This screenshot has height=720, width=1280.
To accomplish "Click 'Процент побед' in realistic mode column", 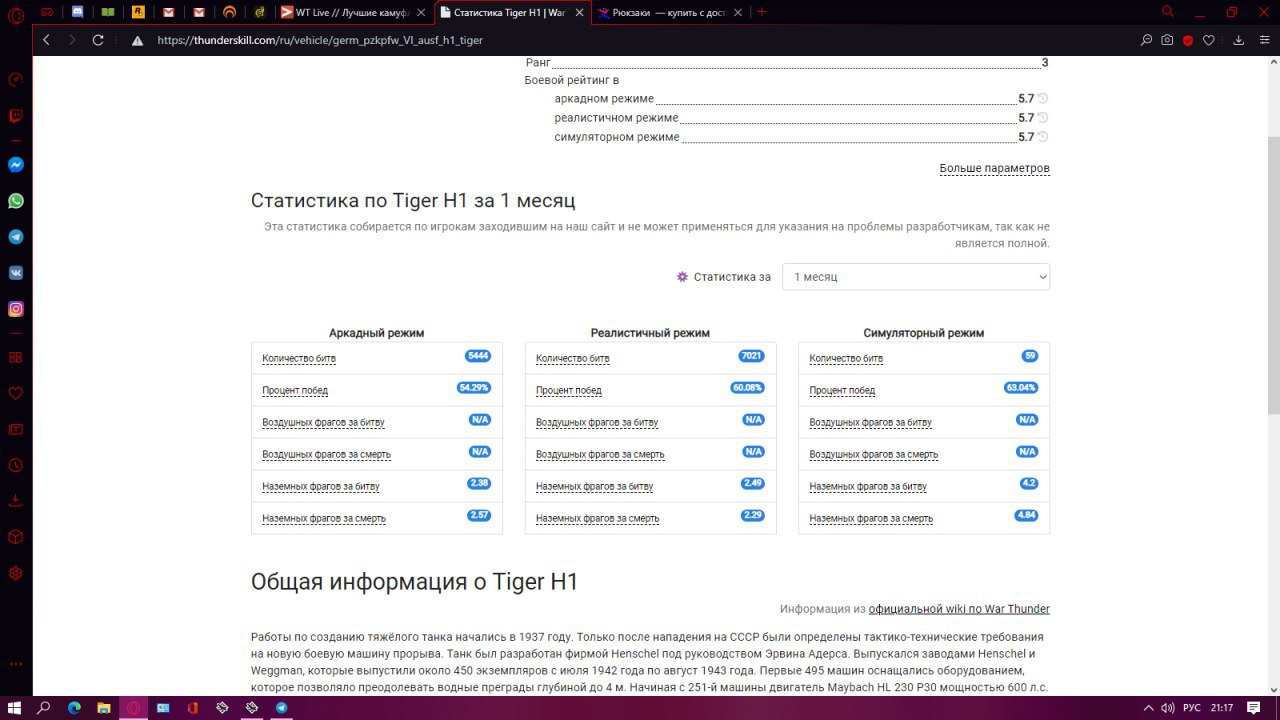I will [x=569, y=390].
